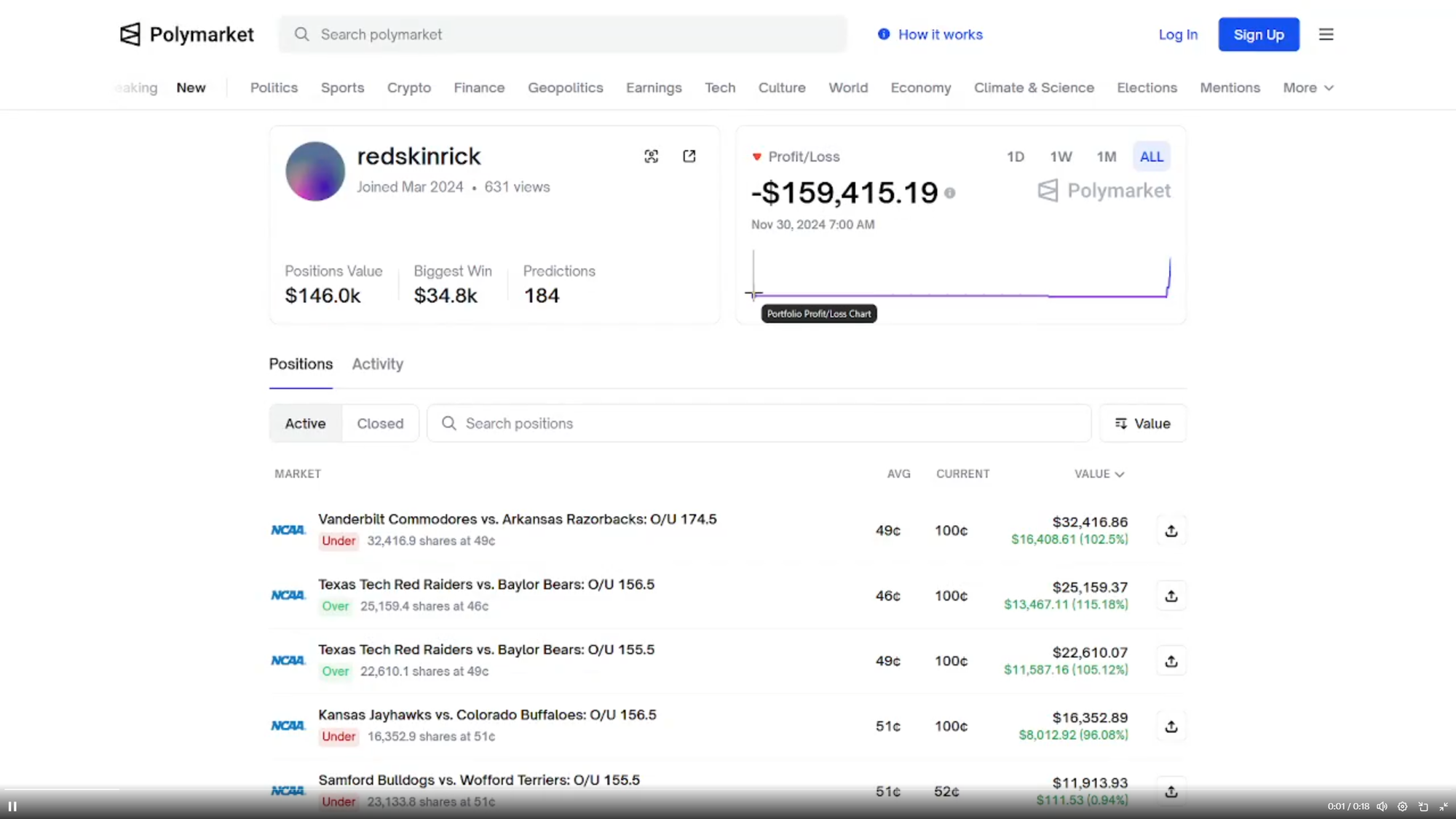Viewport: 1456px width, 819px height.
Task: Share the Vanderbilt vs. Arkansas position
Action: [x=1171, y=531]
